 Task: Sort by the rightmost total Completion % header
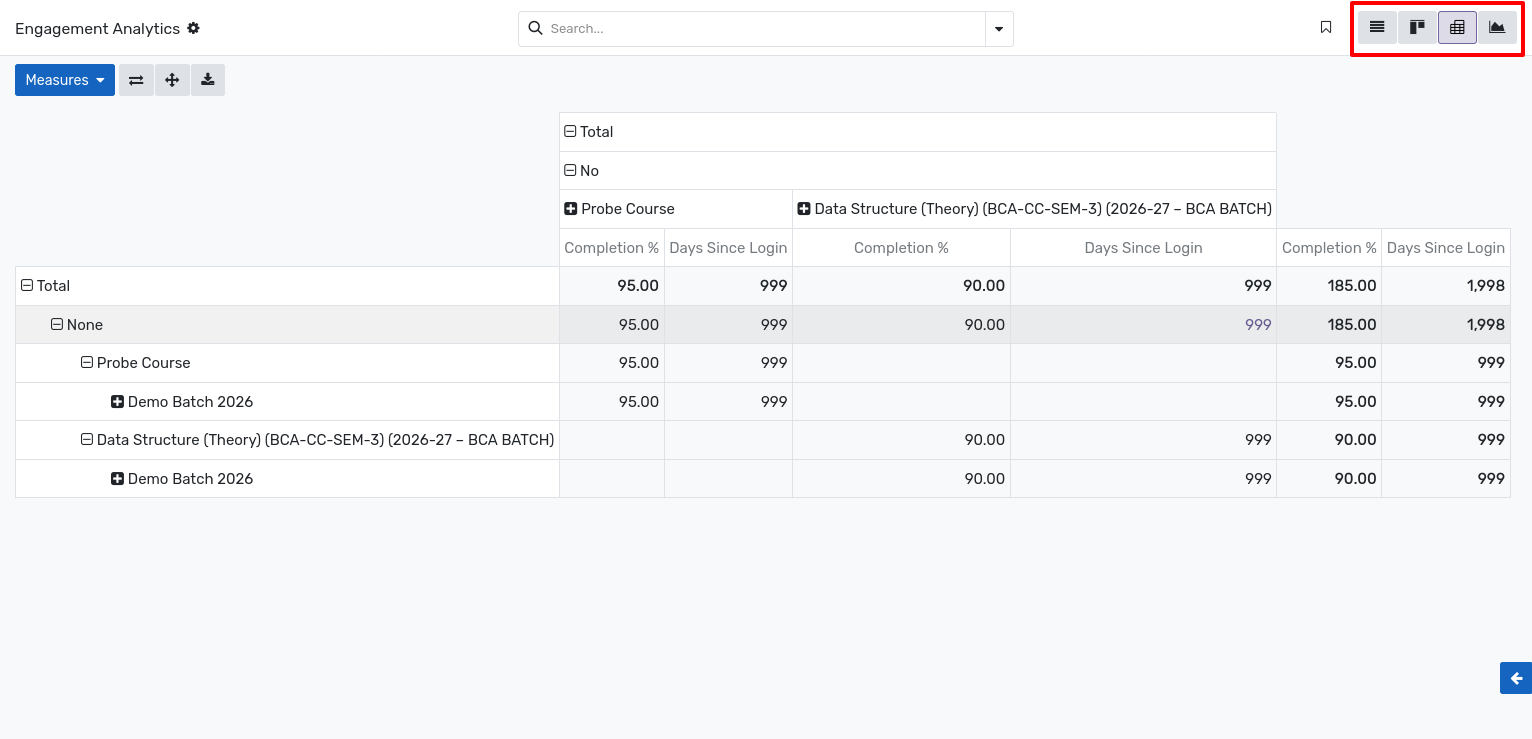point(1329,248)
